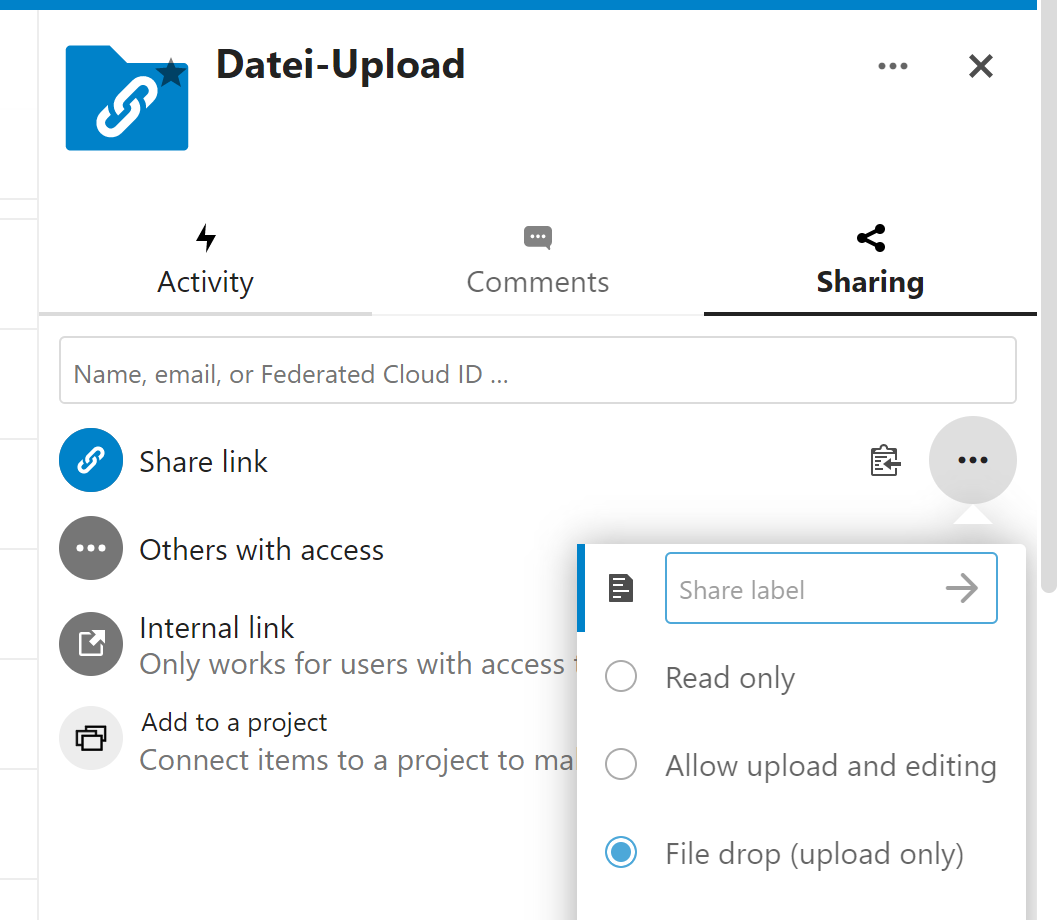The image size is (1061, 920).
Task: Open the sidebar three-dot menu next to Datei-Upload
Action: point(893,66)
